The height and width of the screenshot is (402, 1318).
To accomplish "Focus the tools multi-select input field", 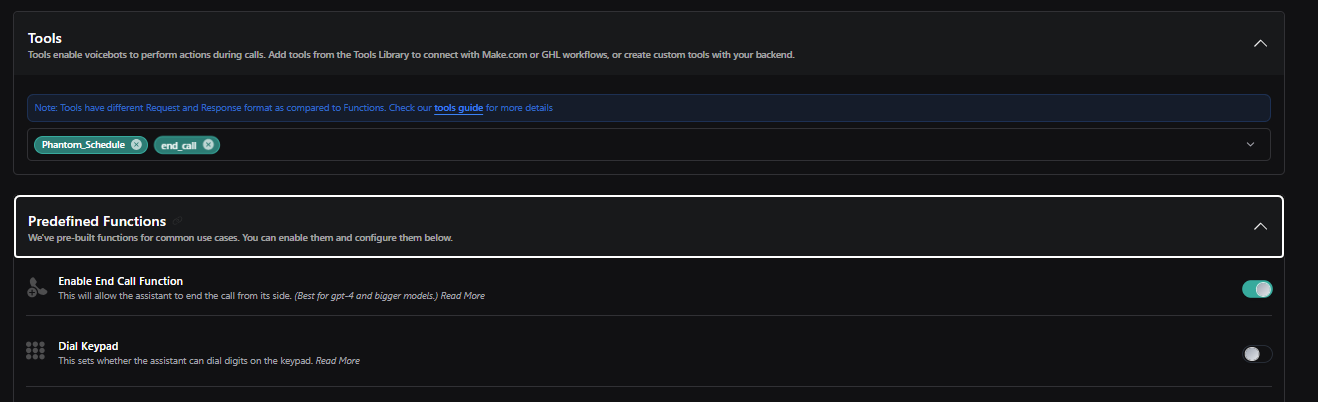I will click(649, 144).
